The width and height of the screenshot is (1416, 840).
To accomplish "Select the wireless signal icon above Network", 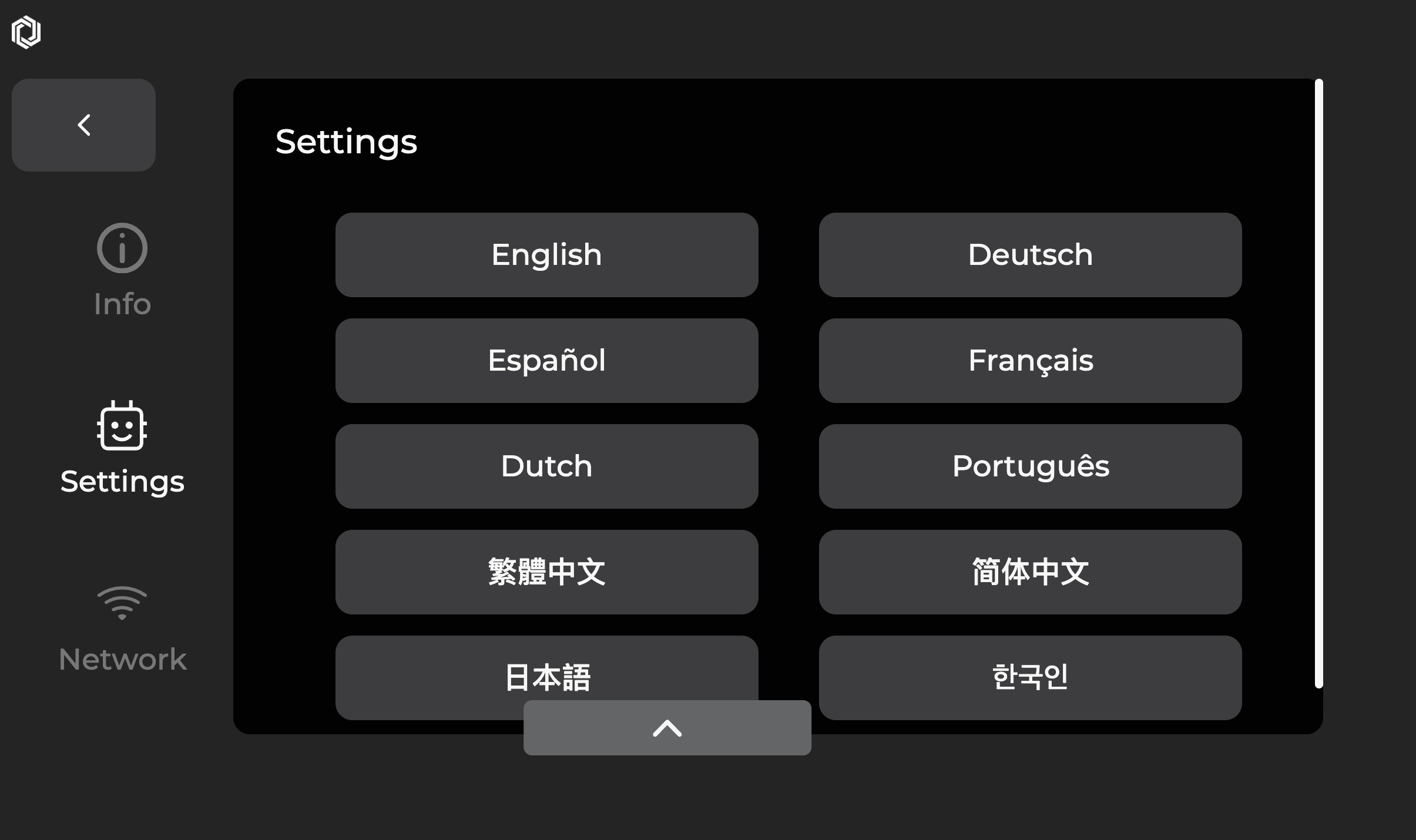I will pos(121,601).
